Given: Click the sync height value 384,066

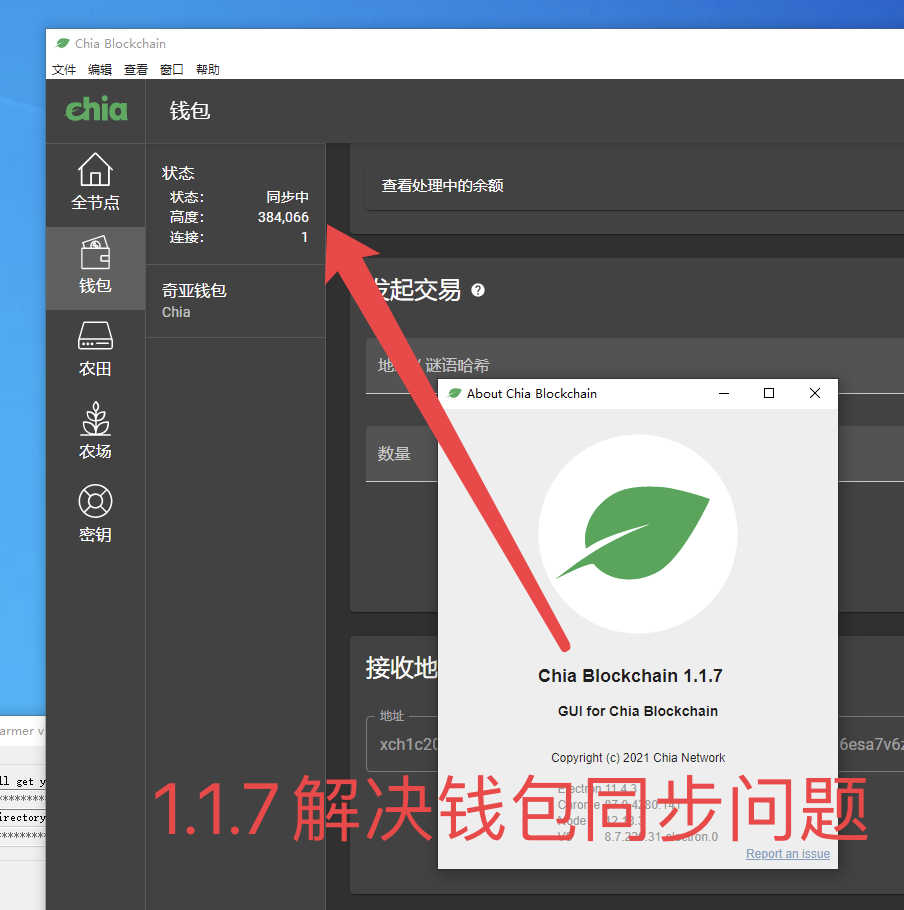Looking at the screenshot, I should click(x=283, y=217).
